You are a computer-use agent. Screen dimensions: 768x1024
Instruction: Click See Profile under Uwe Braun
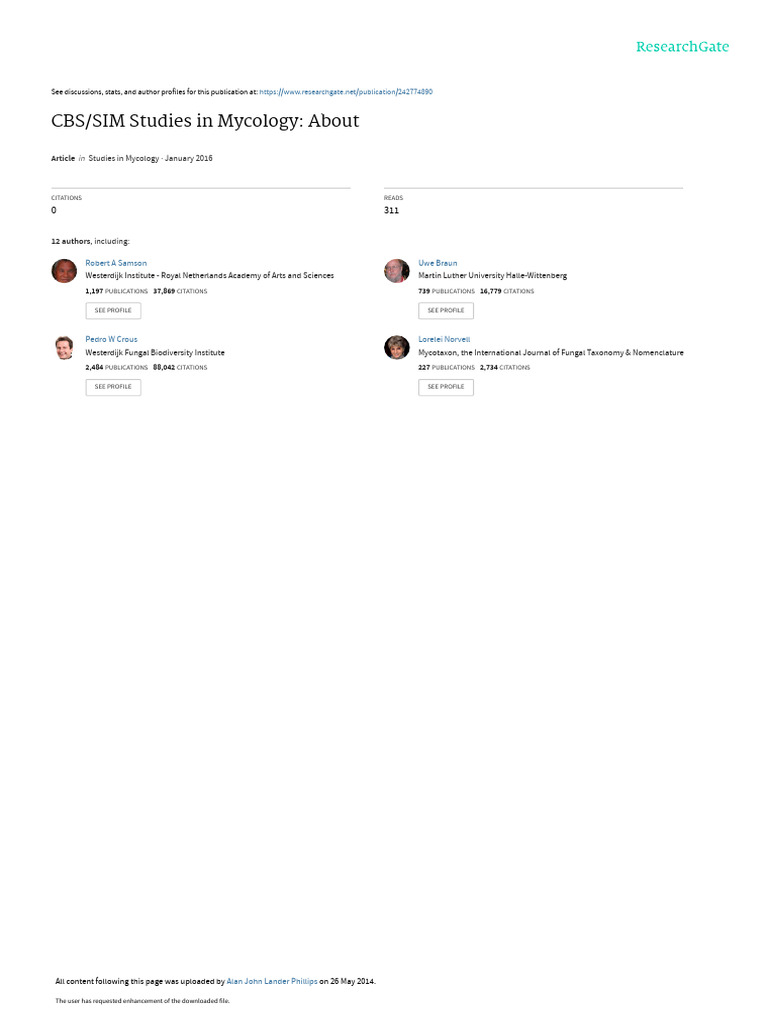click(446, 311)
